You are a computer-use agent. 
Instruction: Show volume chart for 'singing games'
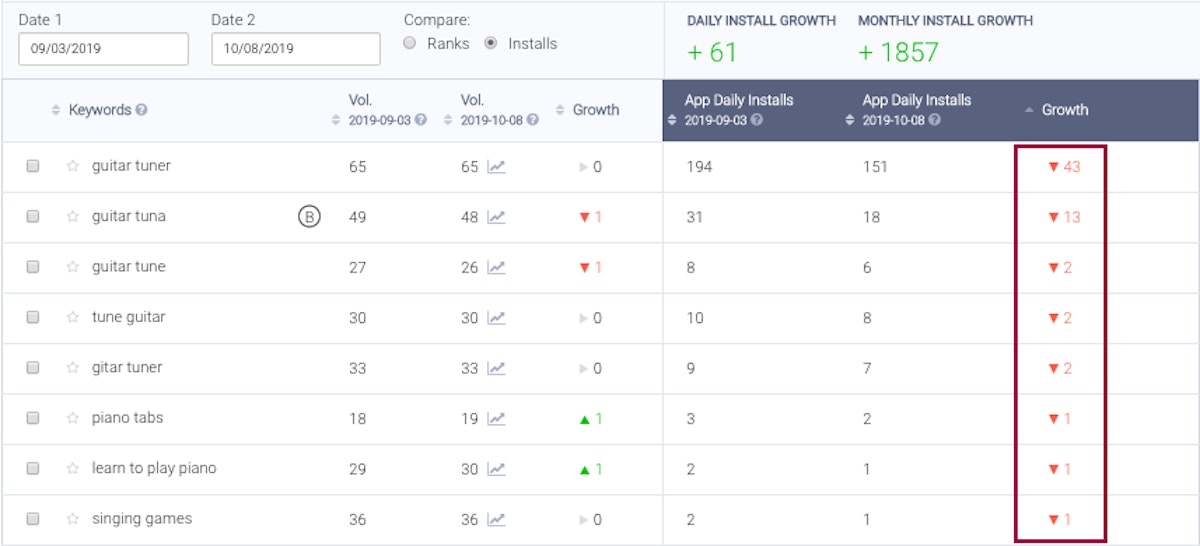click(496, 519)
